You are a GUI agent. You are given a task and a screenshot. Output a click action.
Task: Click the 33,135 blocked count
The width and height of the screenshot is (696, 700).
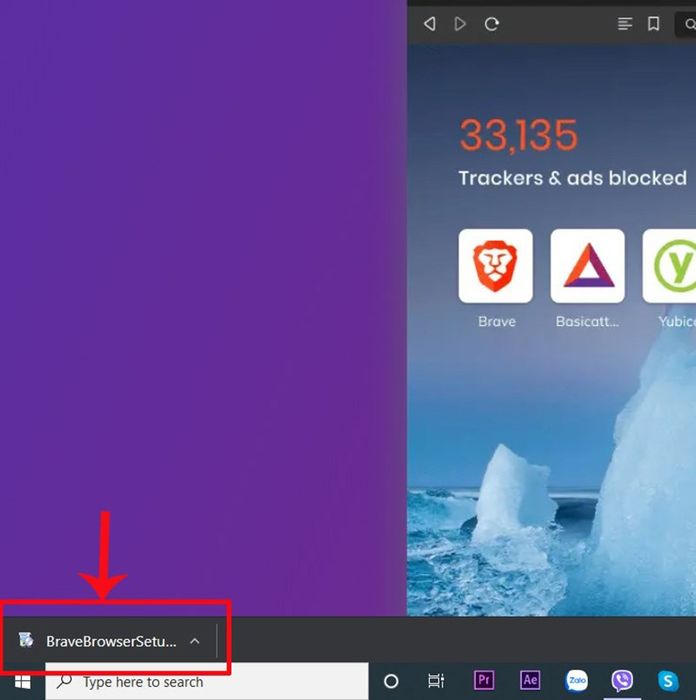point(519,135)
